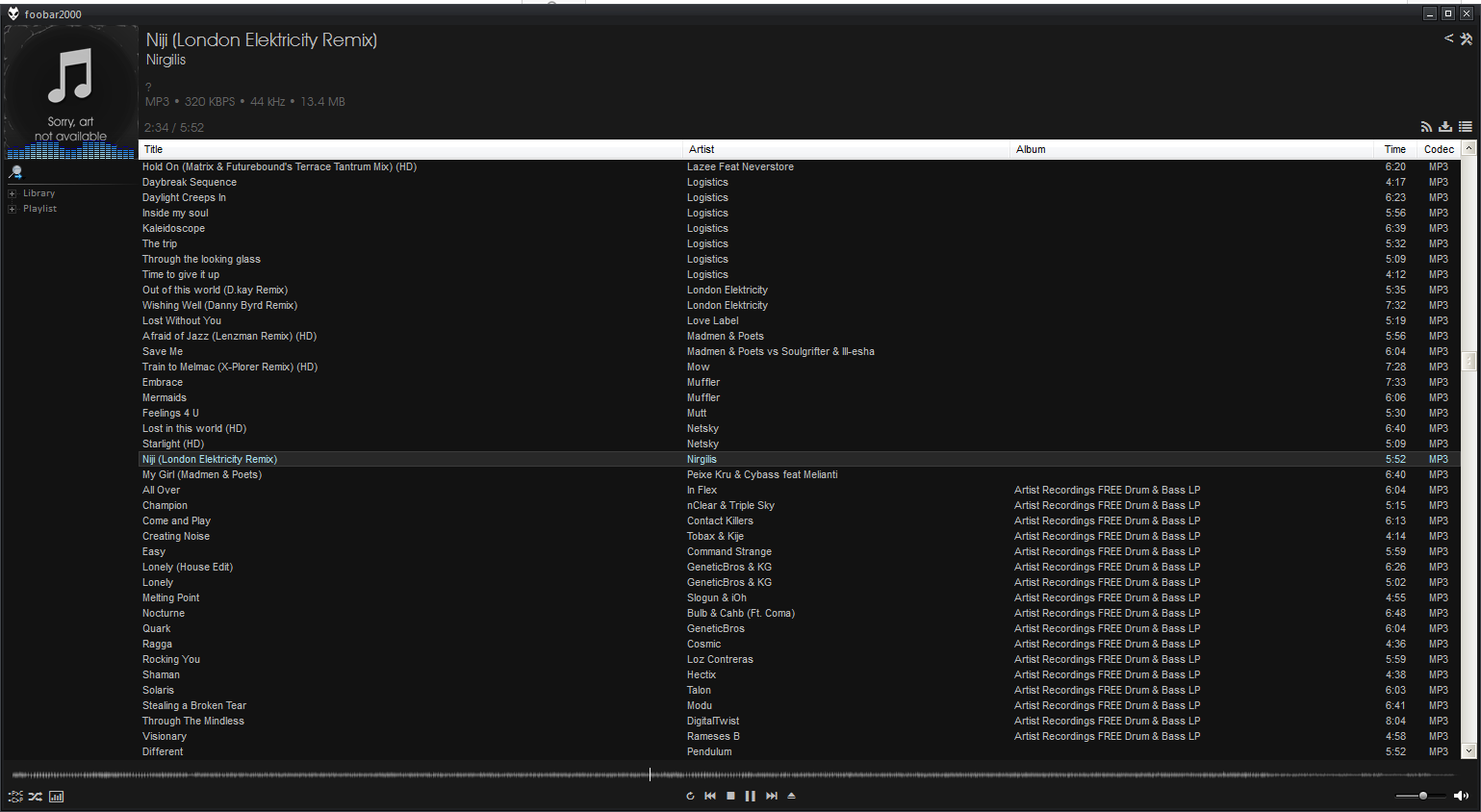Image resolution: width=1481 pixels, height=812 pixels.
Task: Click the '2:34 / 5:52' elapsed time display
Action: 173,127
